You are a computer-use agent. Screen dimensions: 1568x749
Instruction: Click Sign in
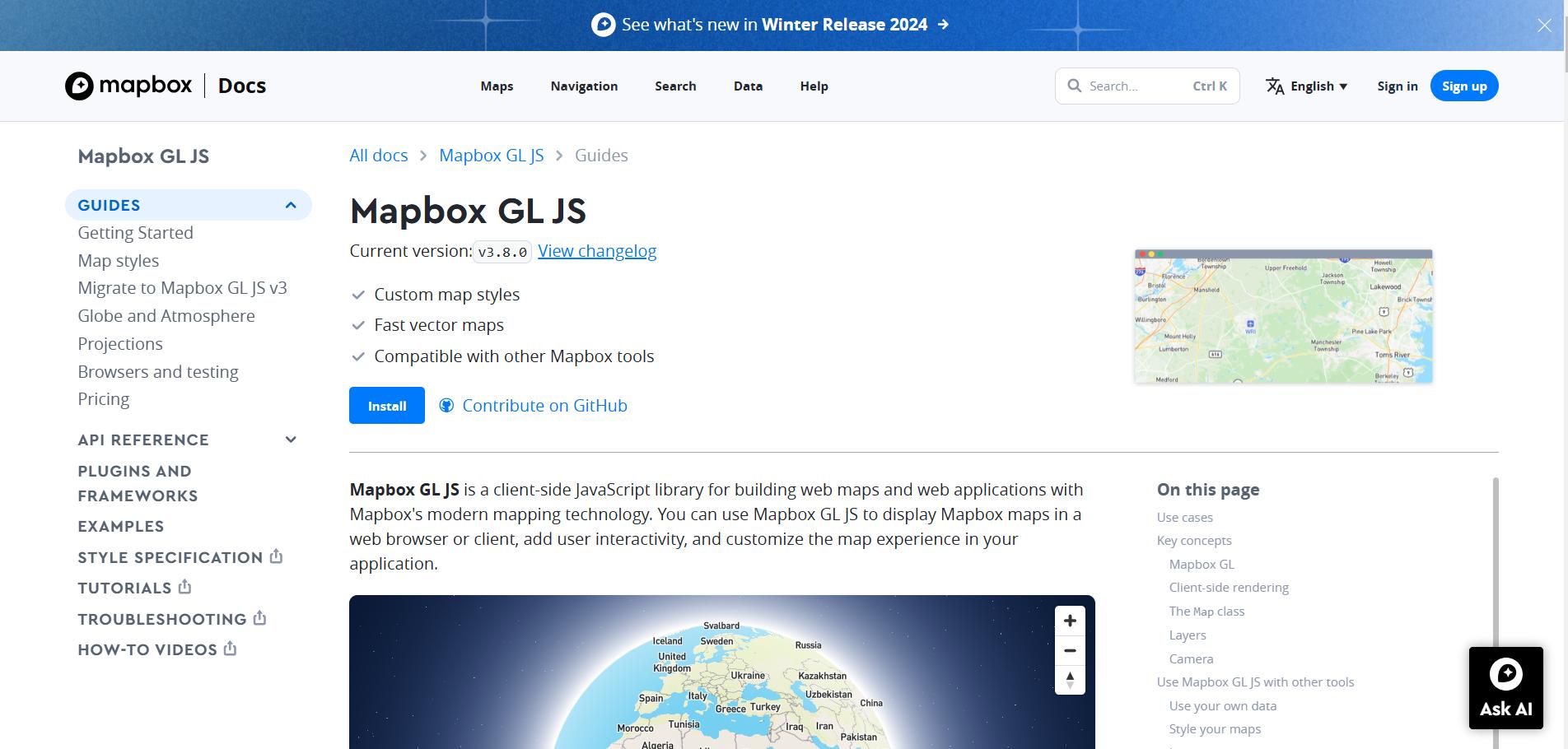[x=1398, y=86]
